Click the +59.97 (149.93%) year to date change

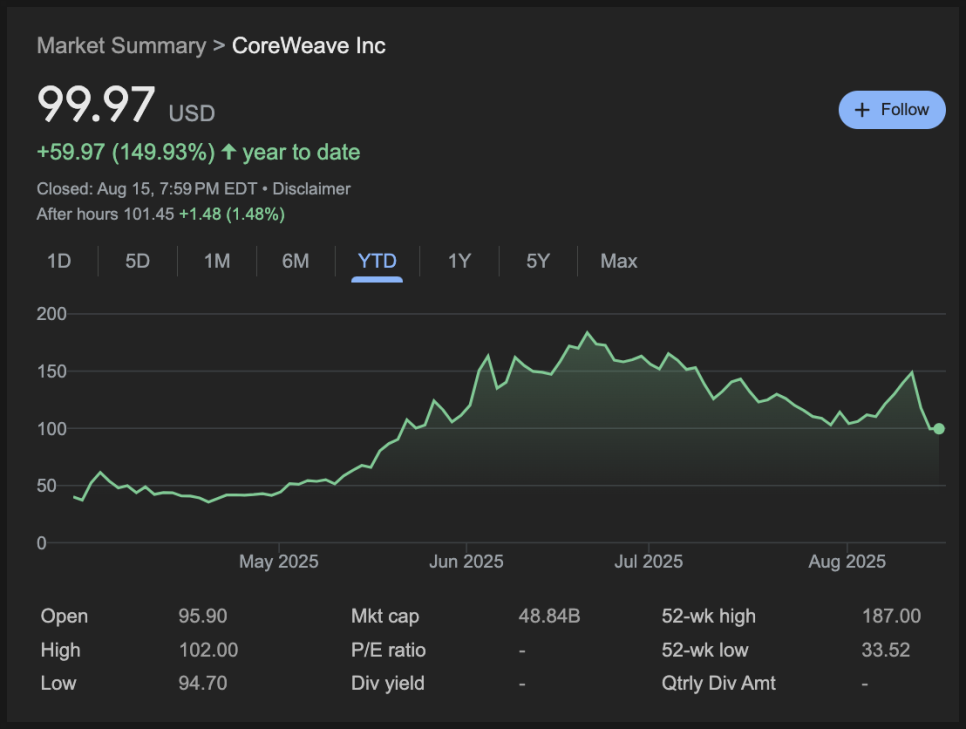198,152
